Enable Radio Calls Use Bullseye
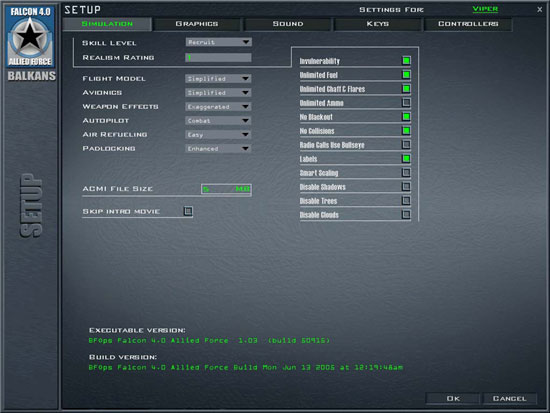This screenshot has width=550, height=413. 406,145
